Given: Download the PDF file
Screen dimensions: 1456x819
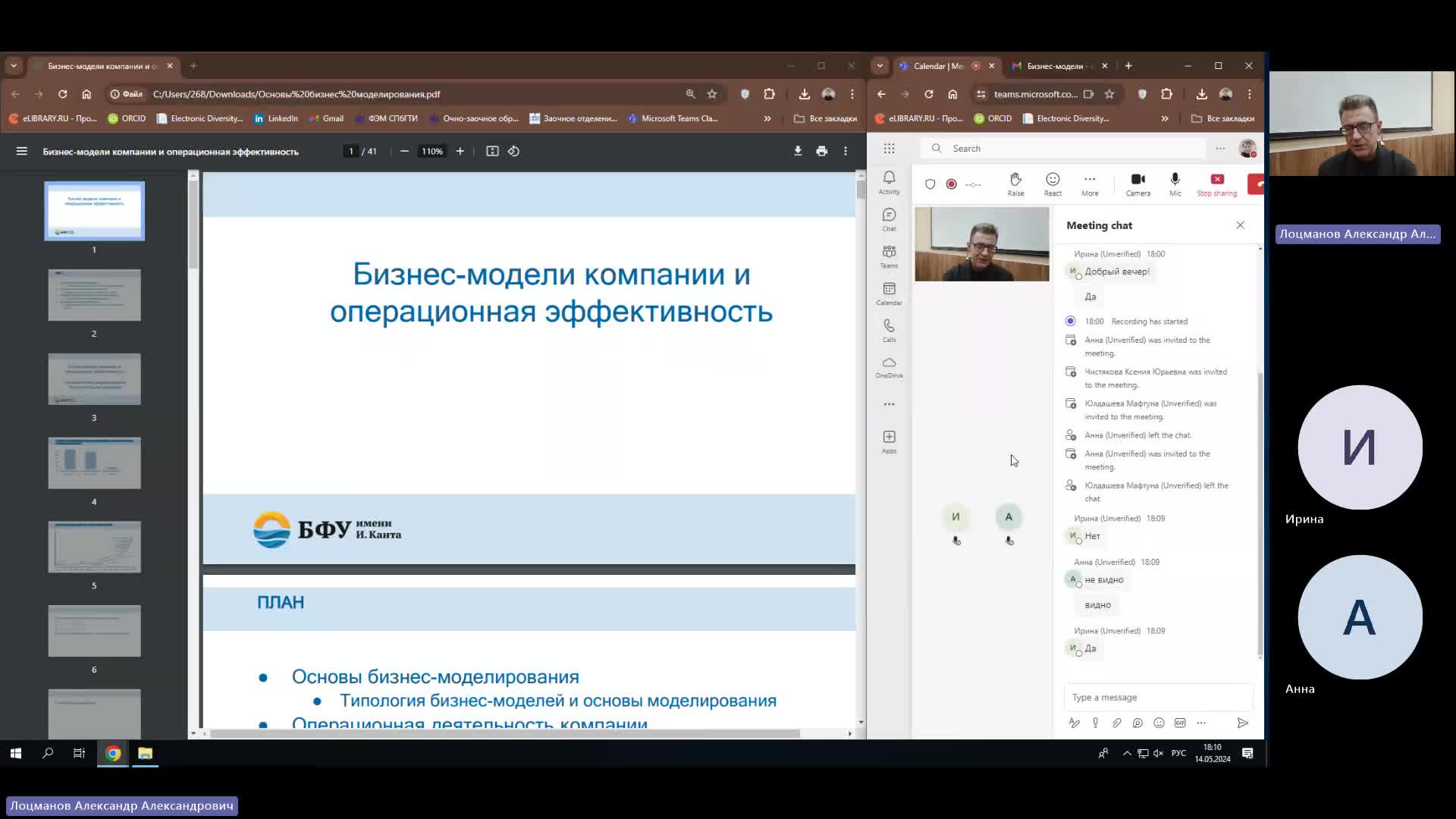Looking at the screenshot, I should 798,151.
